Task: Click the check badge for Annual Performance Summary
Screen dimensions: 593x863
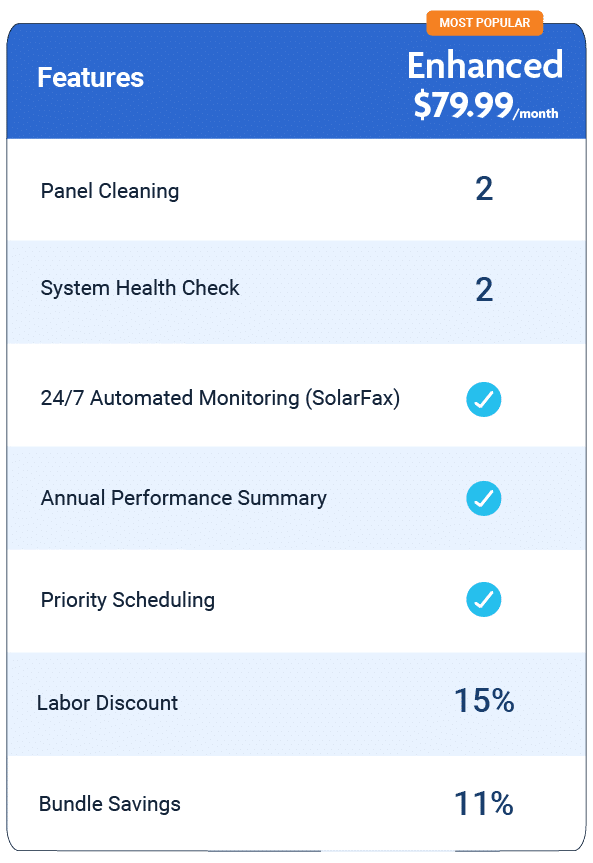Action: pos(484,499)
